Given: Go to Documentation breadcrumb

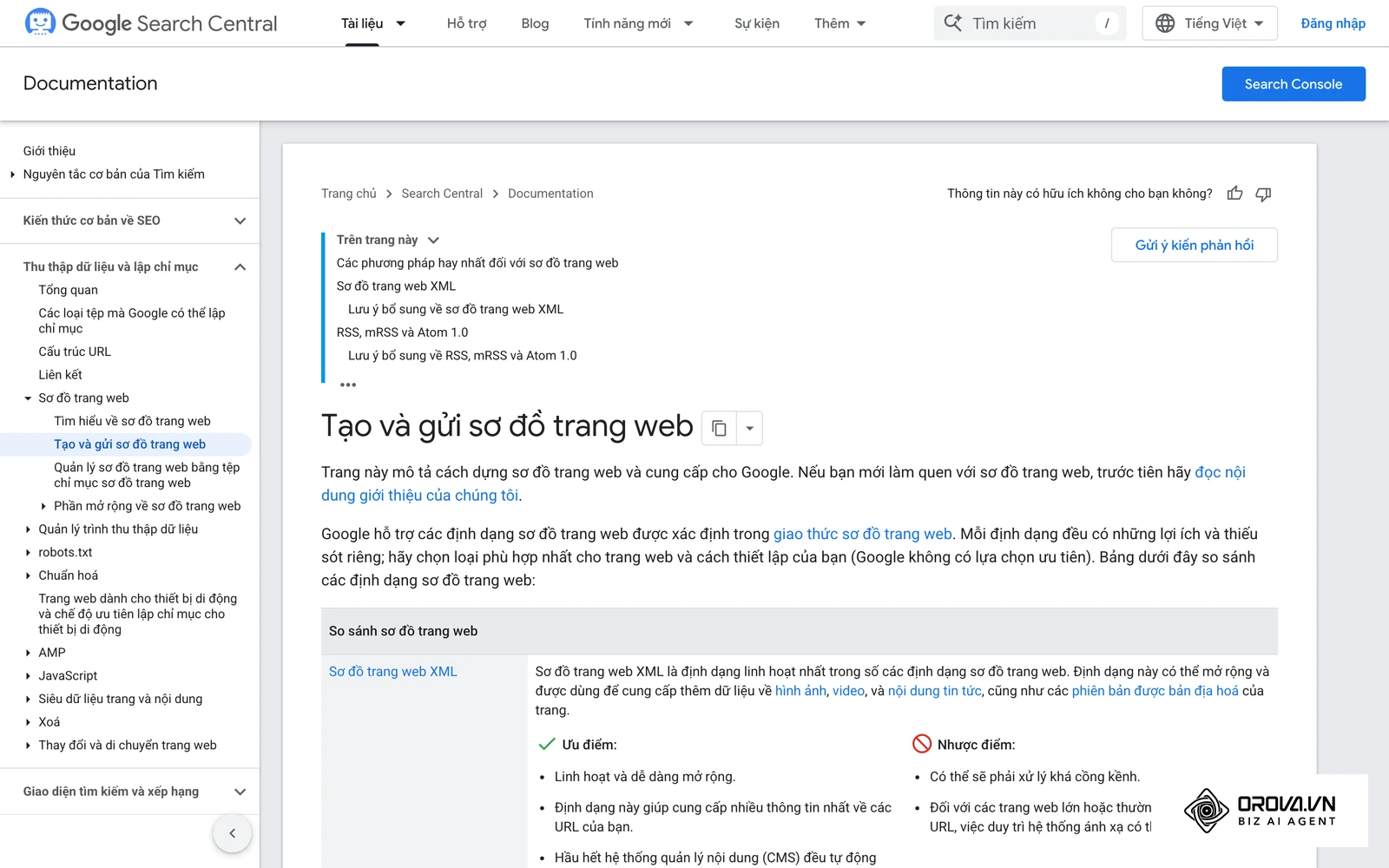Looking at the screenshot, I should tap(550, 194).
